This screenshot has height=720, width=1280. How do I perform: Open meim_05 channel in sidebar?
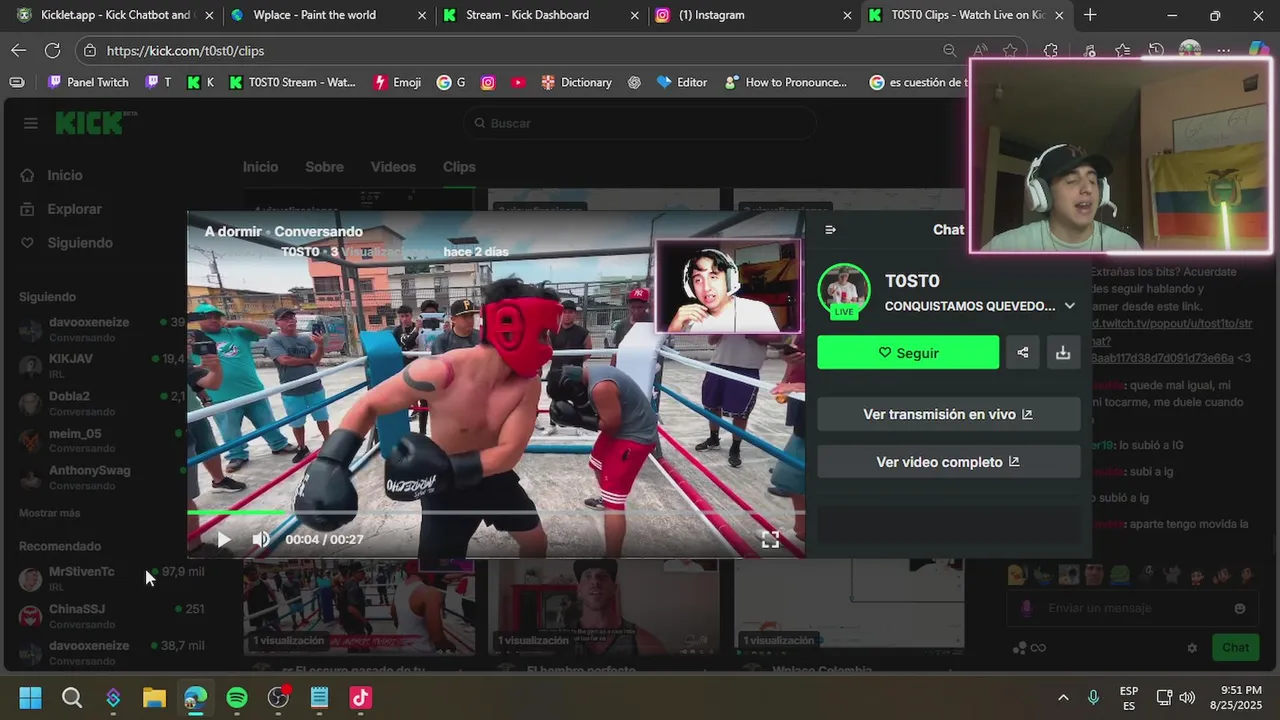pyautogui.click(x=100, y=439)
